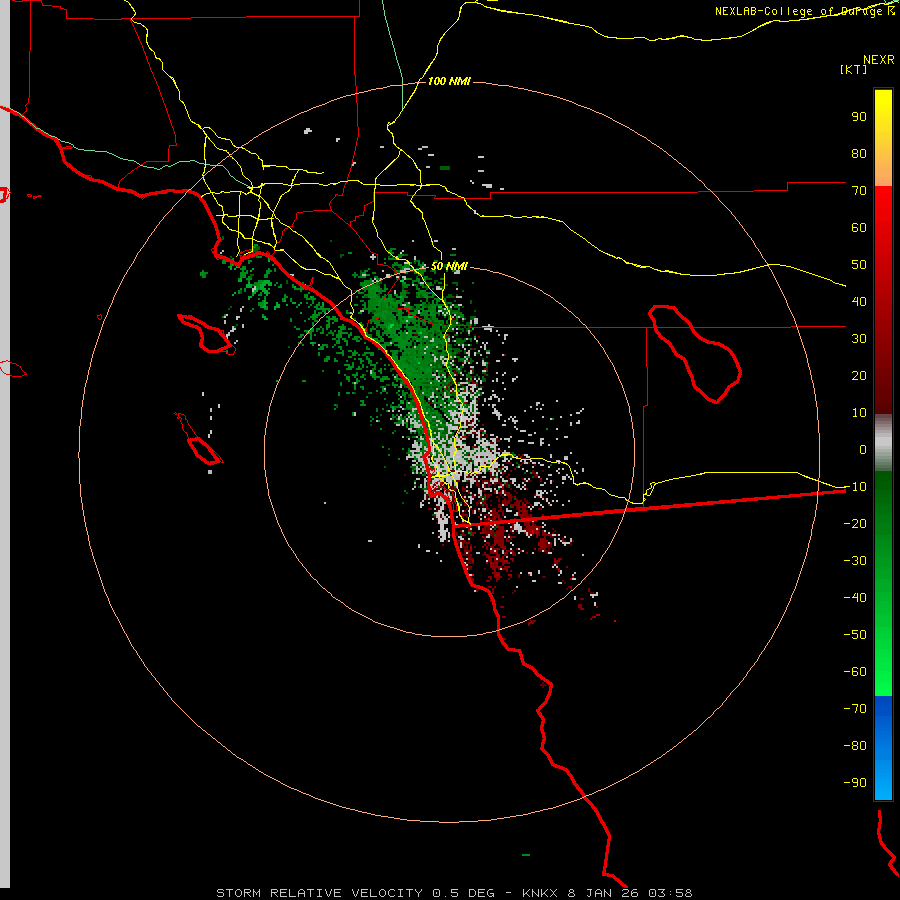Image resolution: width=900 pixels, height=900 pixels.
Task: Click the -10 scale value
Action: tap(855, 487)
